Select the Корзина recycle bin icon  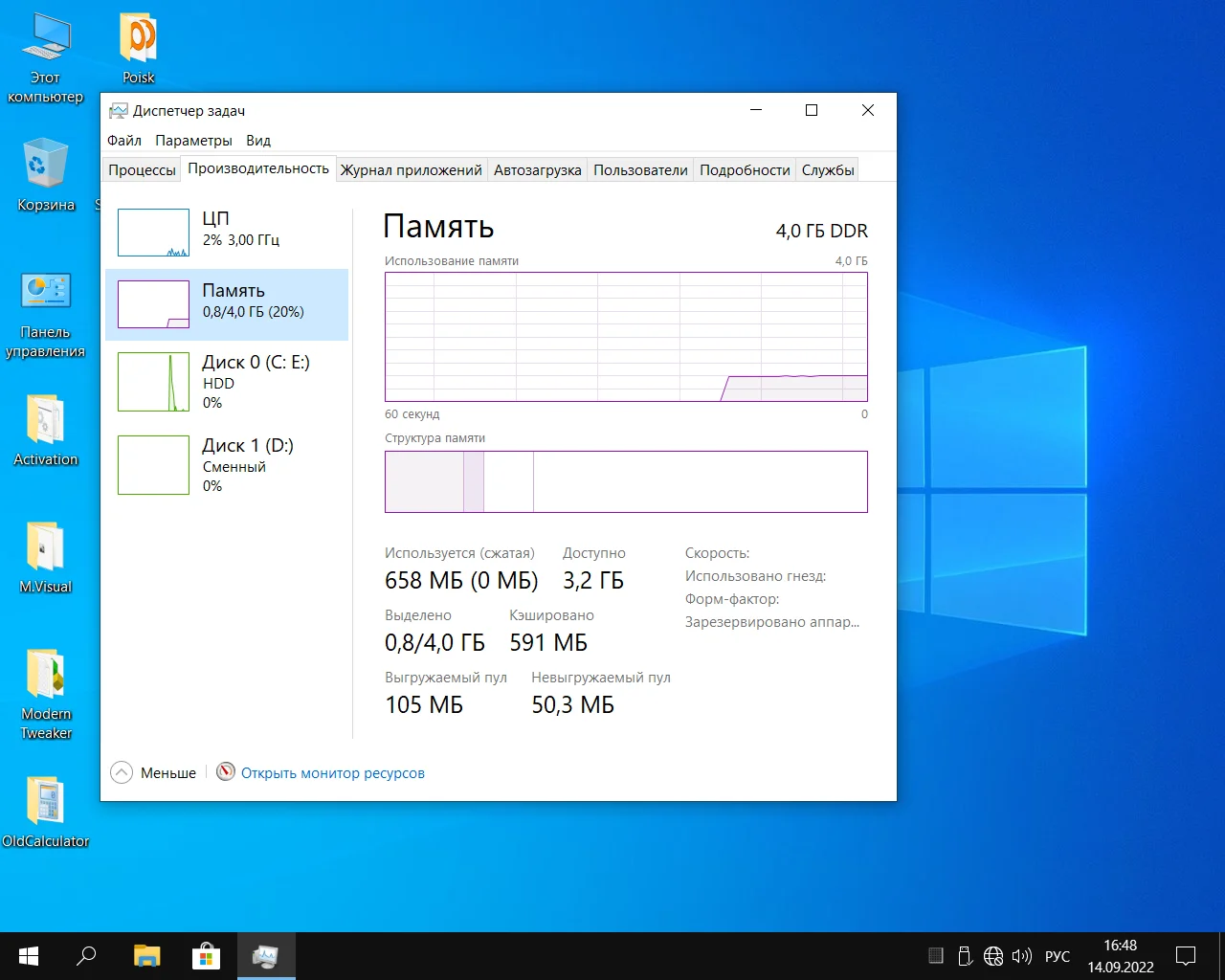tap(45, 174)
